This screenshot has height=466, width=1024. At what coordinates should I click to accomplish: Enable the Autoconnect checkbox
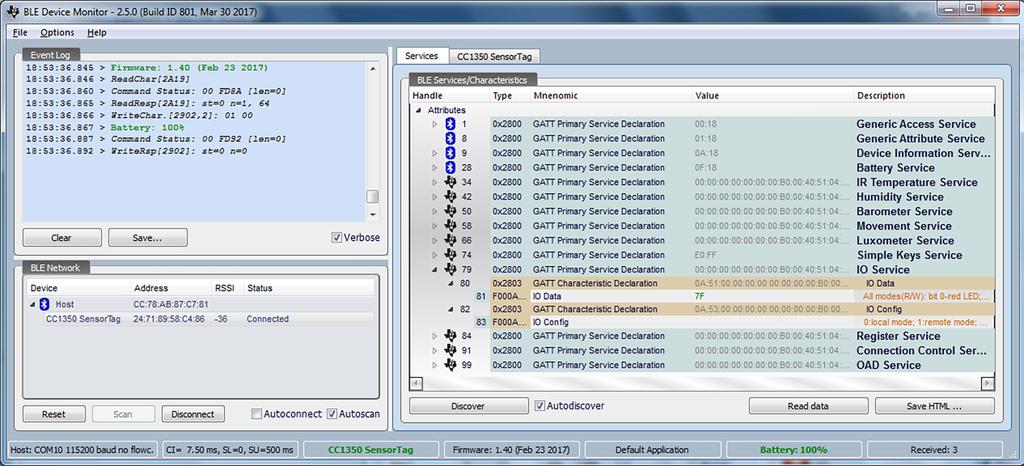257,414
